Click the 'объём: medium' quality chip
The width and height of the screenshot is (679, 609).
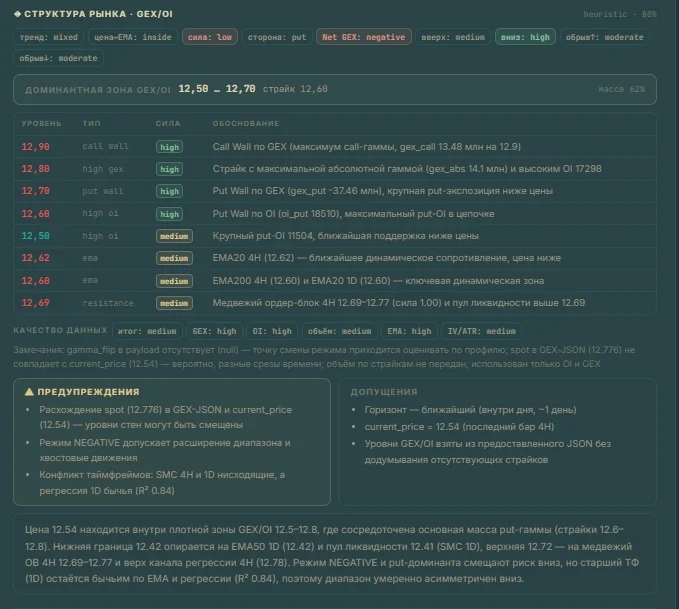pyautogui.click(x=340, y=331)
